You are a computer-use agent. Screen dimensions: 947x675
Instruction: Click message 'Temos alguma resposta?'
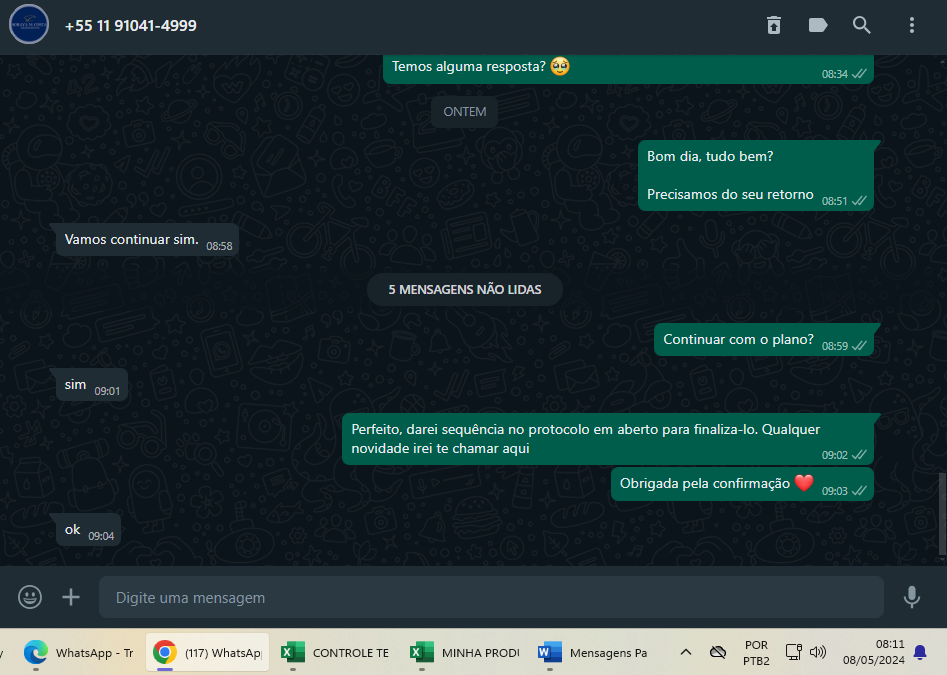(628, 68)
